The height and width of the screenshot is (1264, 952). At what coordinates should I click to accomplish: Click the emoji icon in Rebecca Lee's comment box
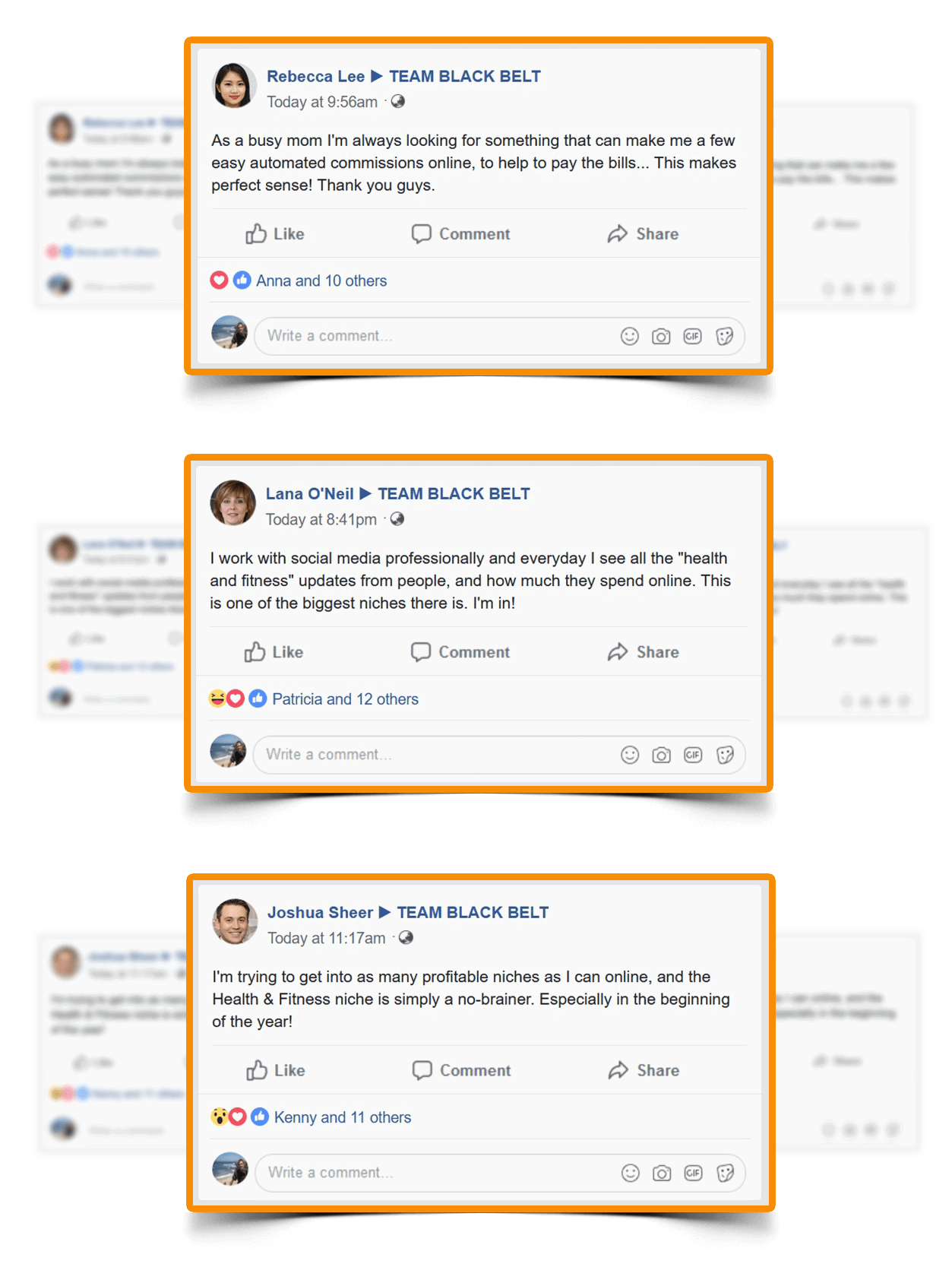point(630,336)
